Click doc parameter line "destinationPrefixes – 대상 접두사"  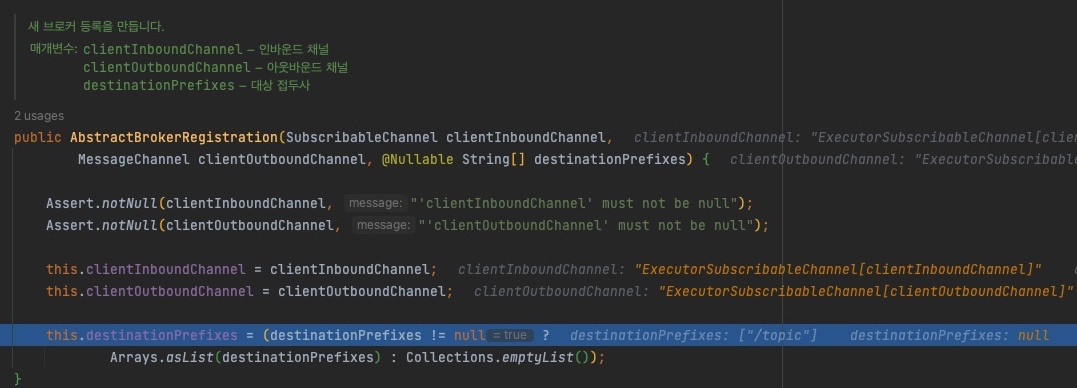click(197, 85)
